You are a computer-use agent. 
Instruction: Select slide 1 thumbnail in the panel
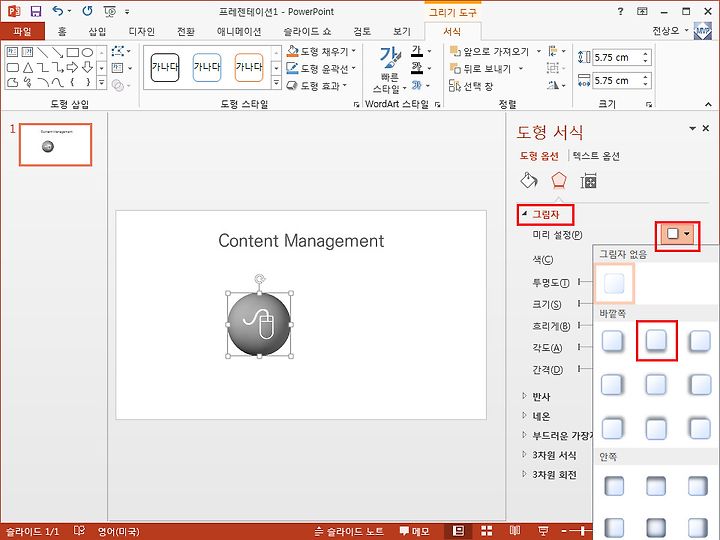[x=56, y=144]
